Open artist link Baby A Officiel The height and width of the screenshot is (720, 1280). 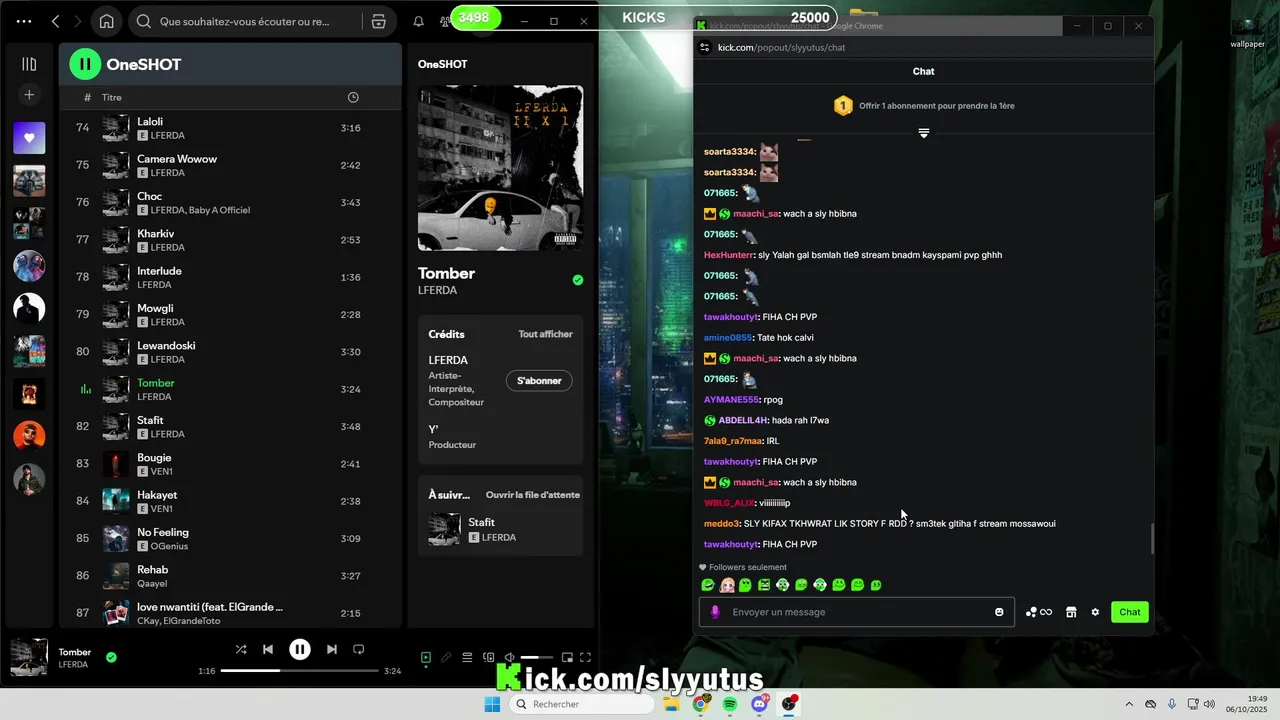[219, 210]
